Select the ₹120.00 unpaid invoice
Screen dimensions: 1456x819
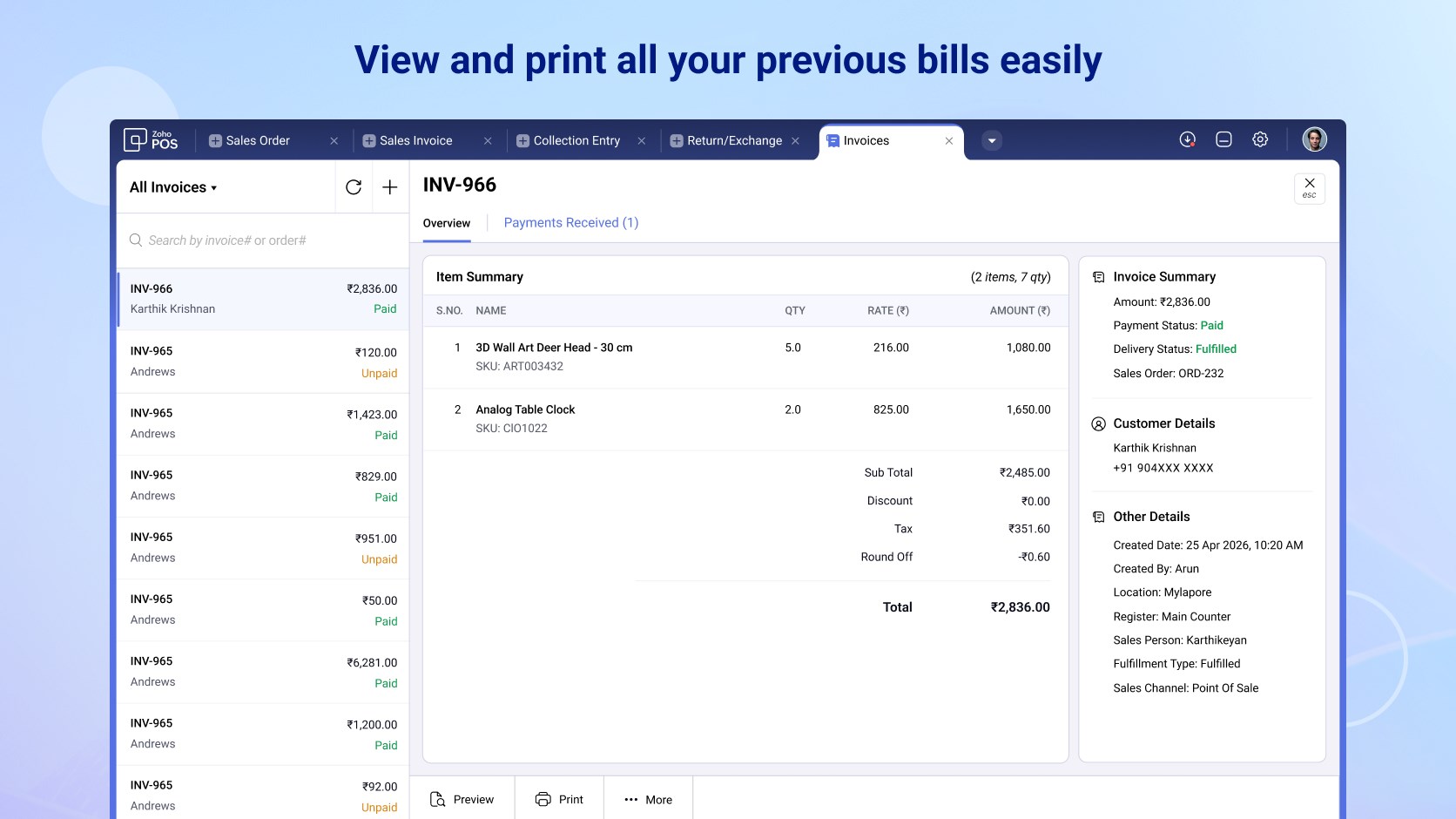click(263, 362)
